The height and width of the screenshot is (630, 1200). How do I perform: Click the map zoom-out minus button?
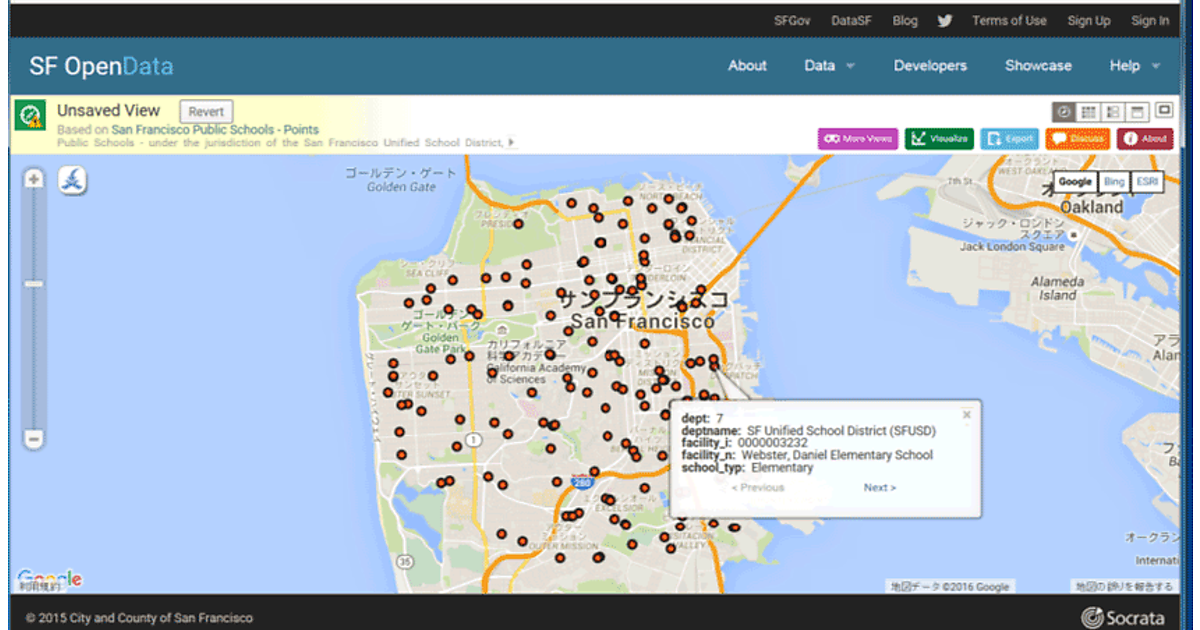point(34,438)
